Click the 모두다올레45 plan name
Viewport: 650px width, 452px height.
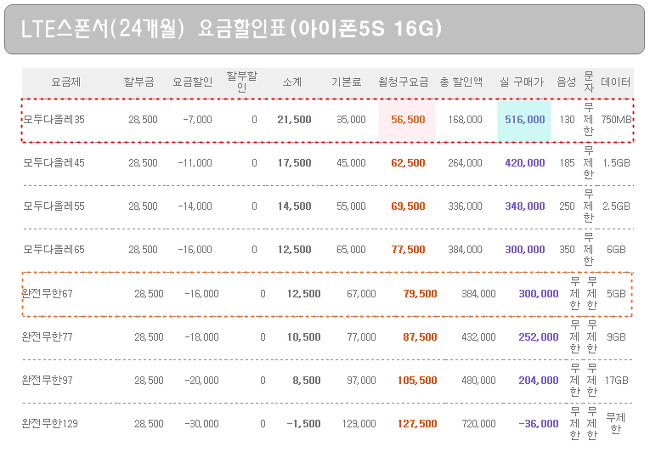[54, 163]
